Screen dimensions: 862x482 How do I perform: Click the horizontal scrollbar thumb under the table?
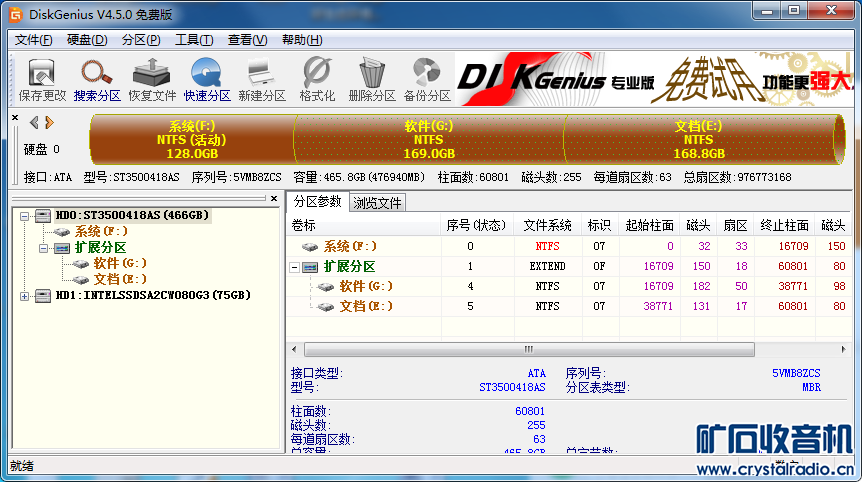(x=529, y=350)
